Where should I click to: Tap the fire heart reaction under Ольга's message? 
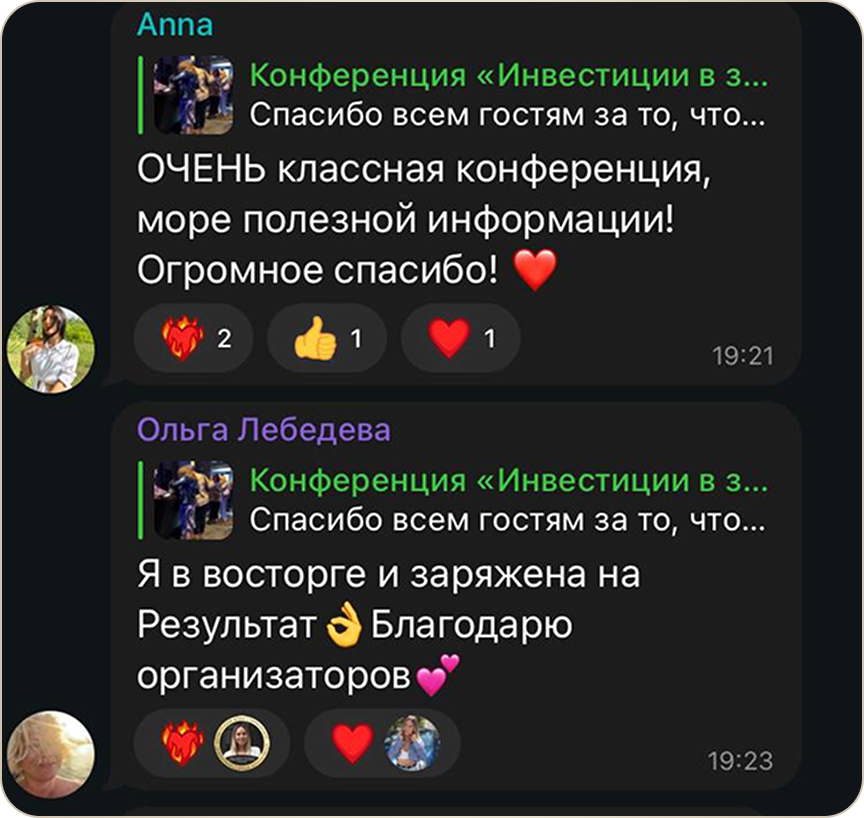tap(212, 743)
